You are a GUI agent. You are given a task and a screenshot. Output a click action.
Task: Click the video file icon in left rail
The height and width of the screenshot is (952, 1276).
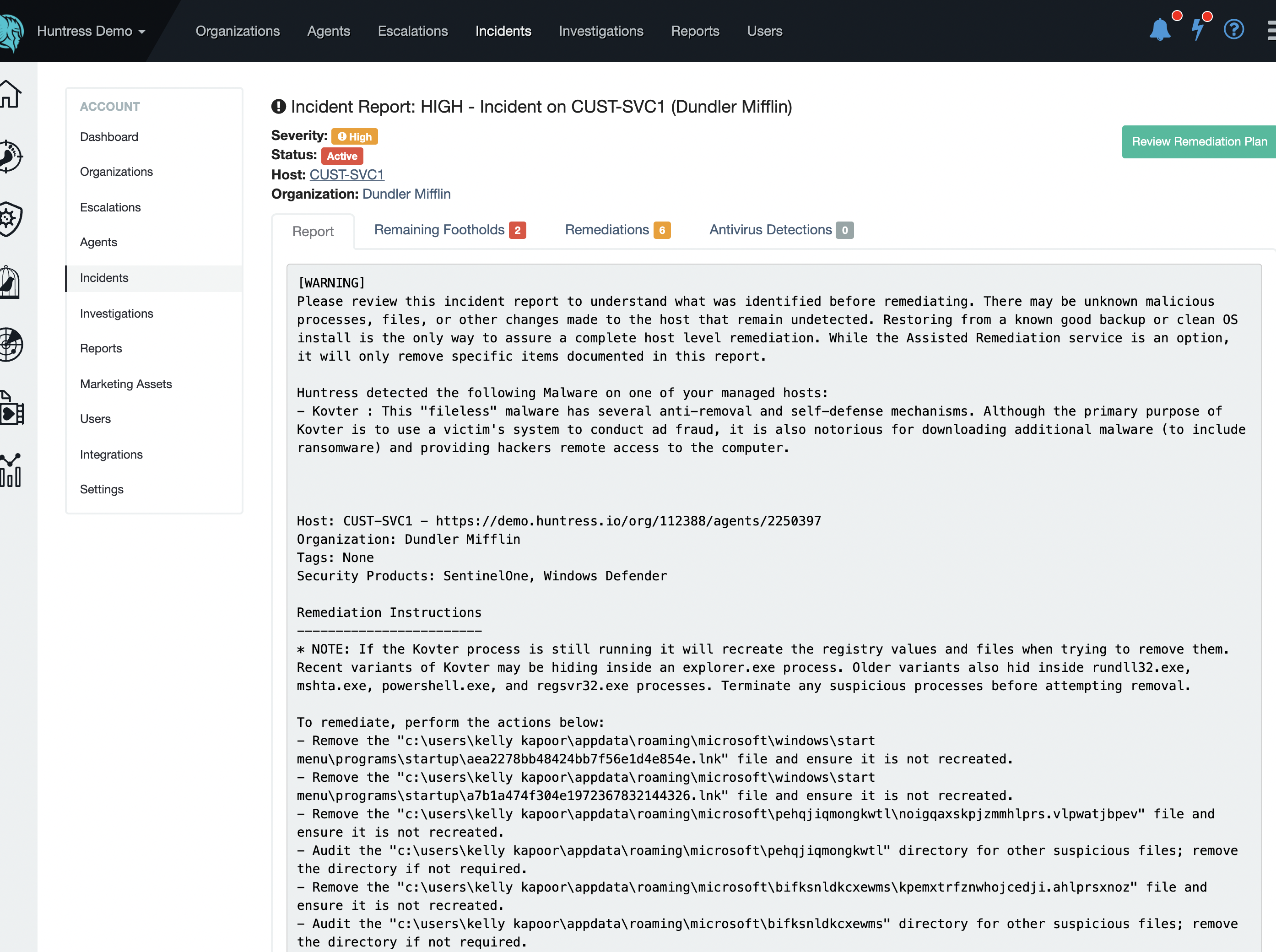point(11,408)
